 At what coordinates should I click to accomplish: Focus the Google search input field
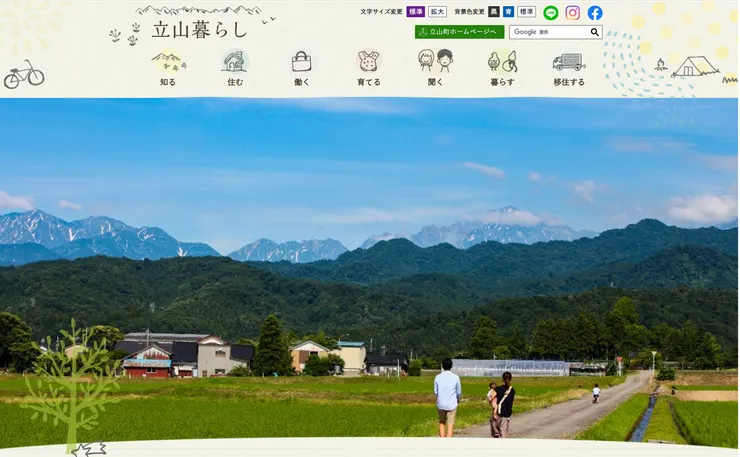pyautogui.click(x=549, y=32)
